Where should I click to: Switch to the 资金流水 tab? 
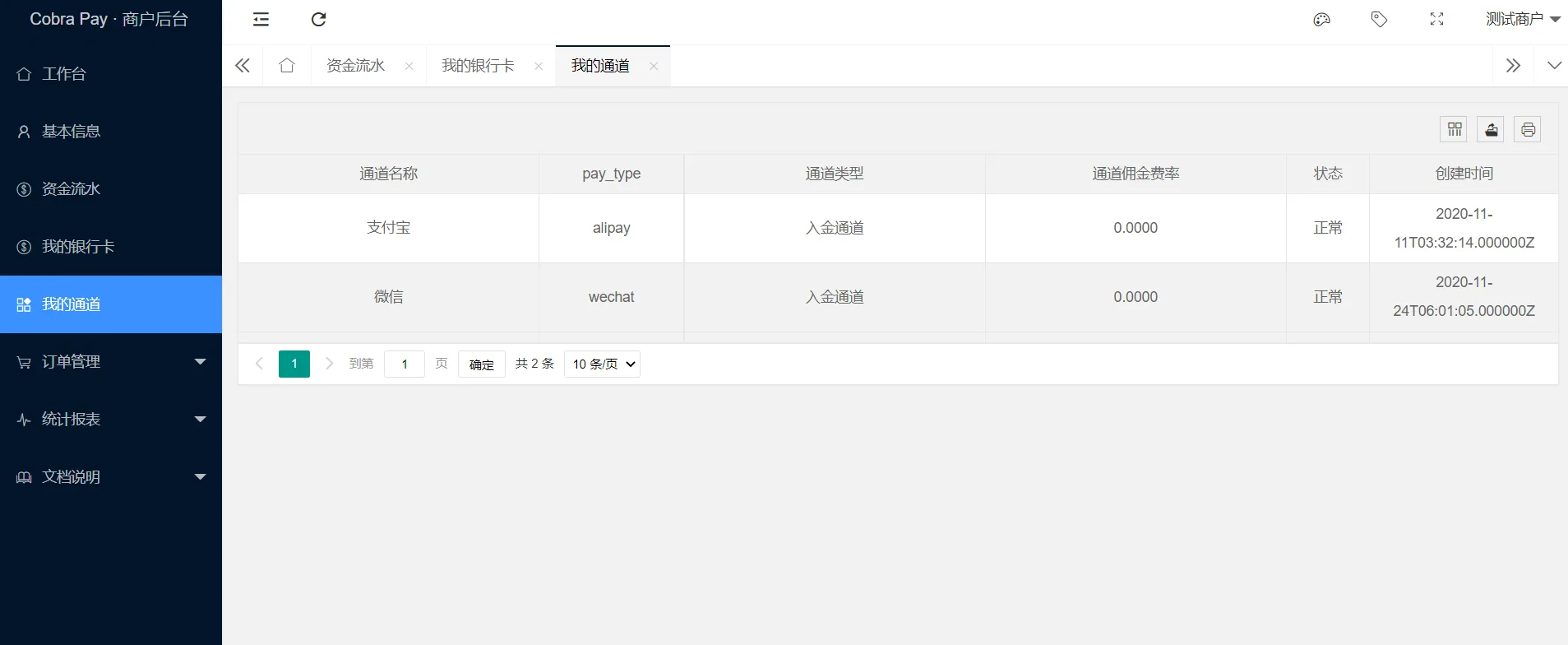356,66
